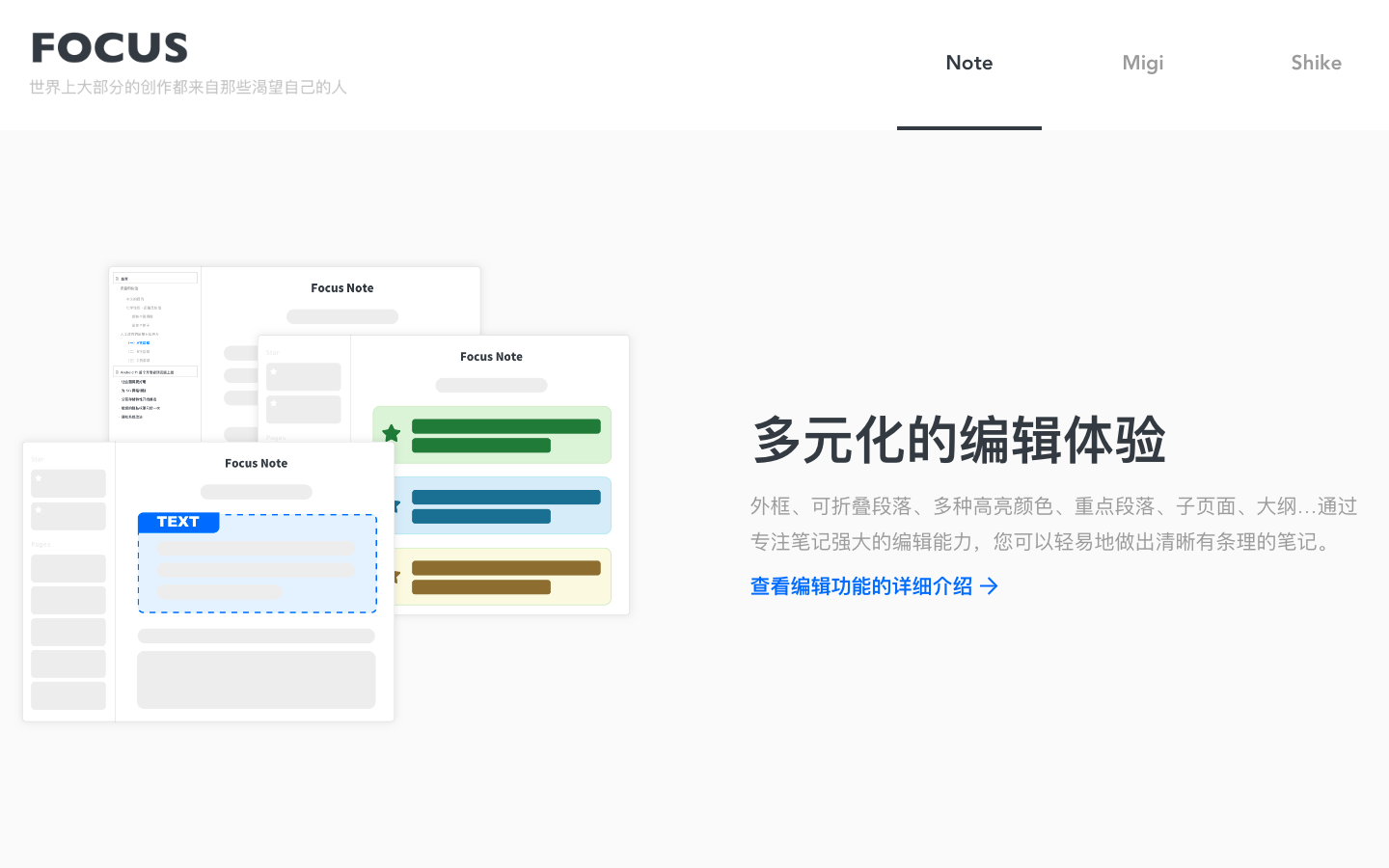Screen dimensions: 1389x868
Task: Open the 查看编辑功能的详细介绍 link
Action: 859,586
